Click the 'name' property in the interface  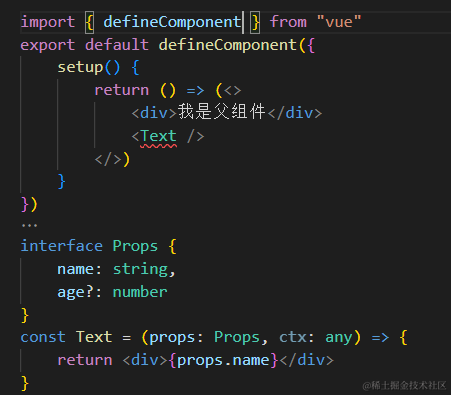click(x=75, y=269)
